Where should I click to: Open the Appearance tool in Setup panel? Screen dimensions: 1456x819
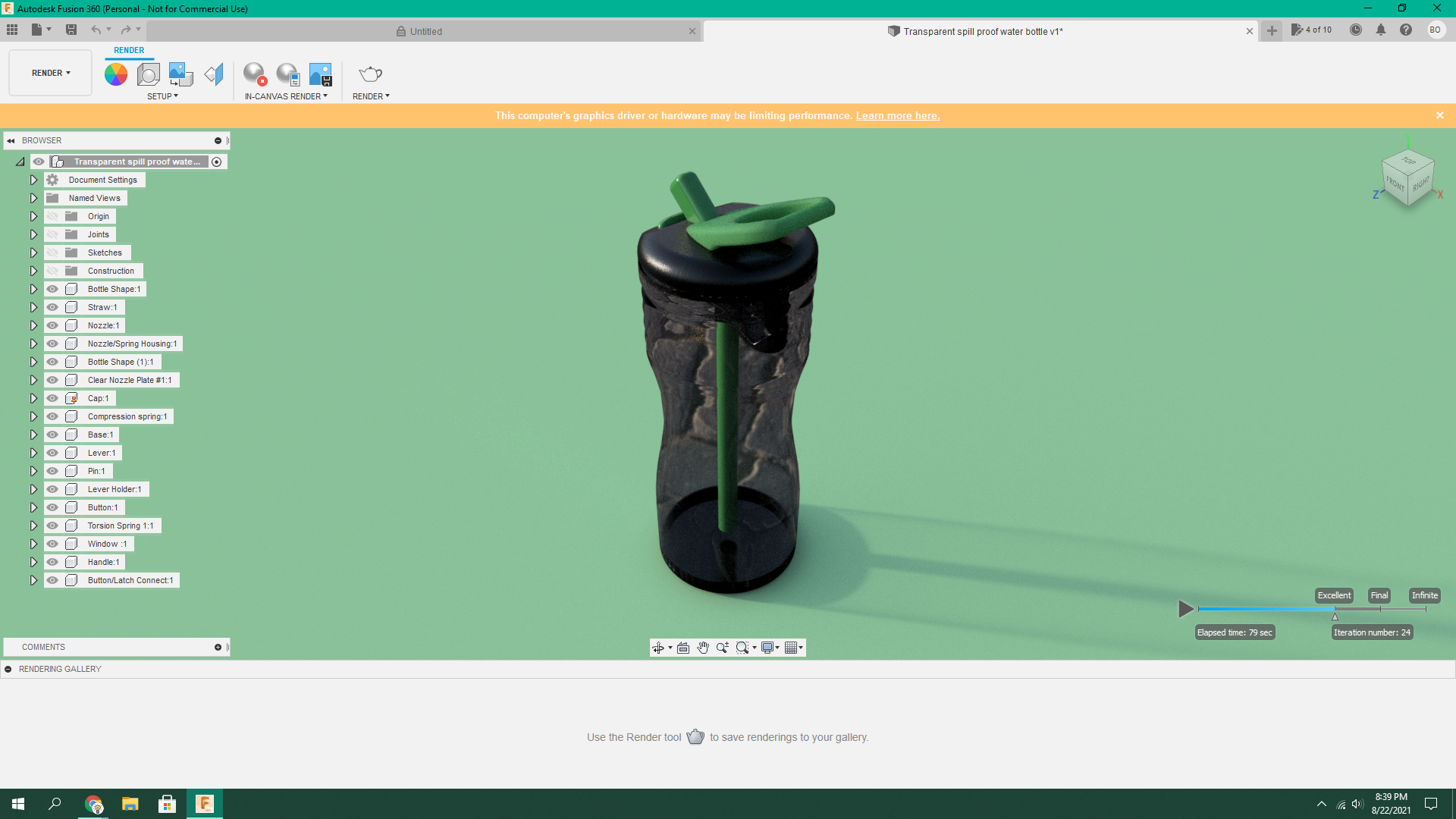[x=115, y=74]
